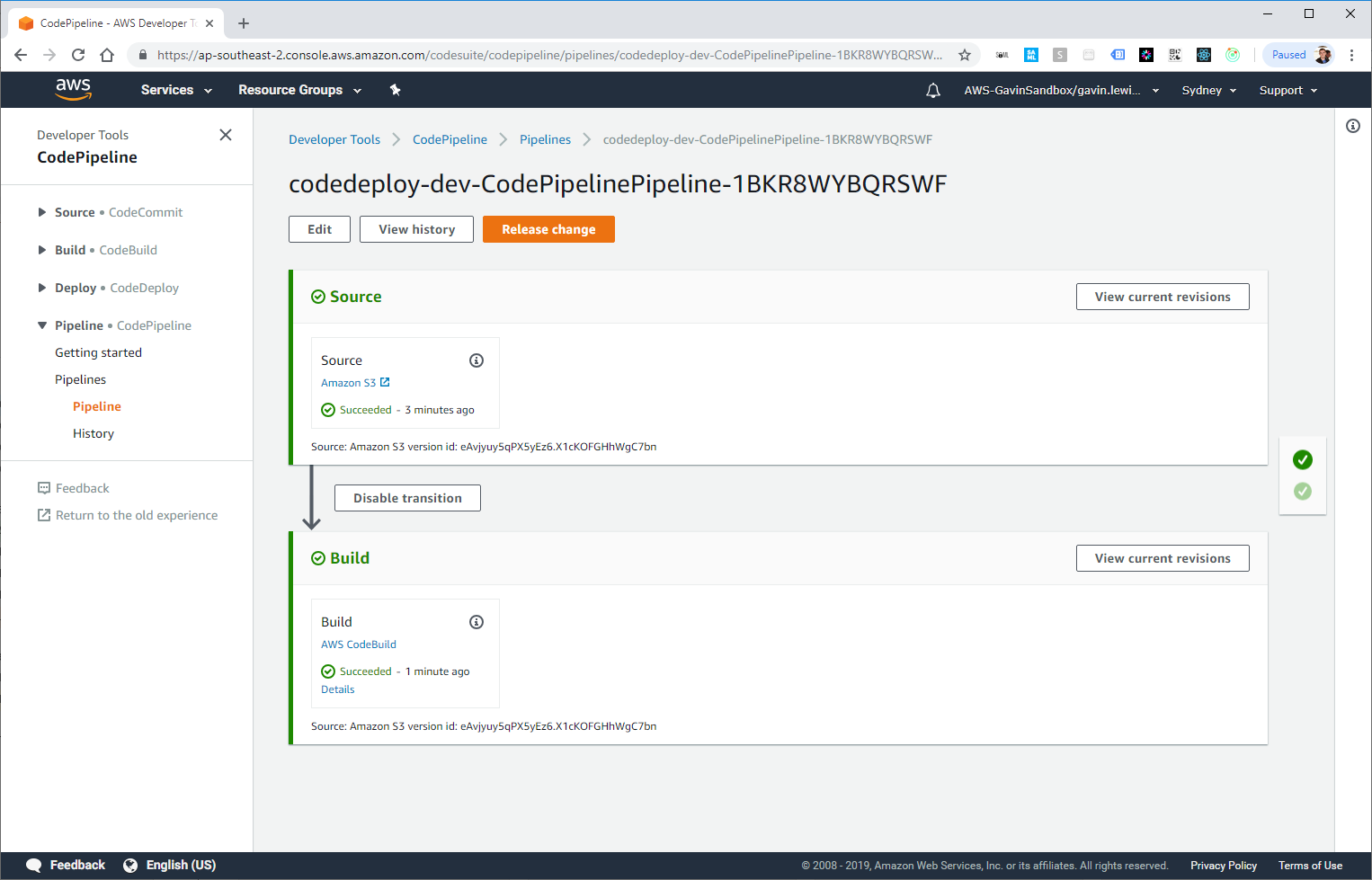Open Resource Groups dropdown
1372x880 pixels.
[x=299, y=90]
